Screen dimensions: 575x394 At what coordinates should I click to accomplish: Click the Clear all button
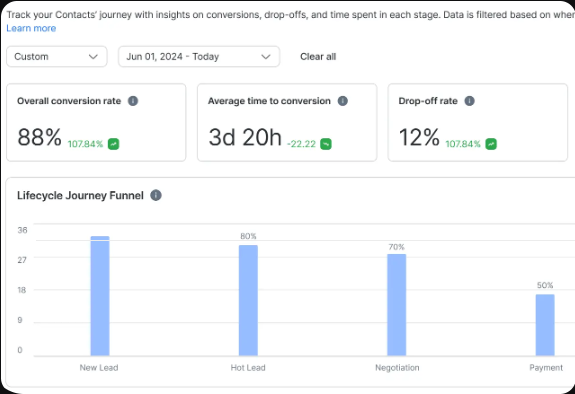pos(318,56)
